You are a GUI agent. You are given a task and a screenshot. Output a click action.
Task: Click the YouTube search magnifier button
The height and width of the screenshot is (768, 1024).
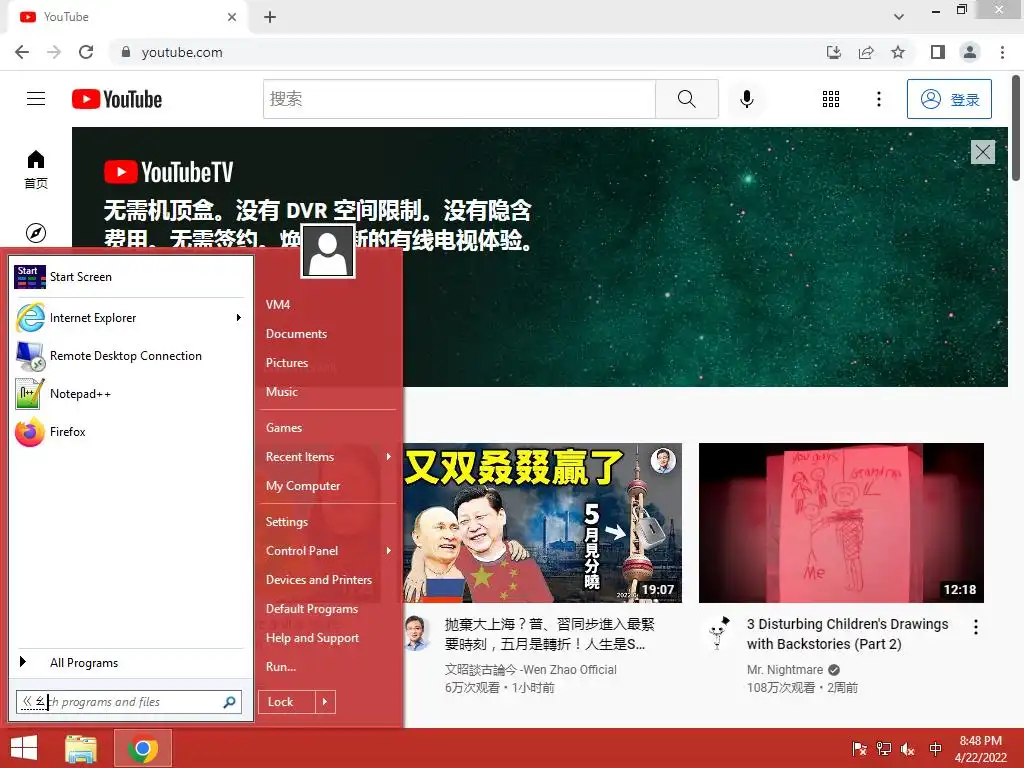(x=686, y=99)
